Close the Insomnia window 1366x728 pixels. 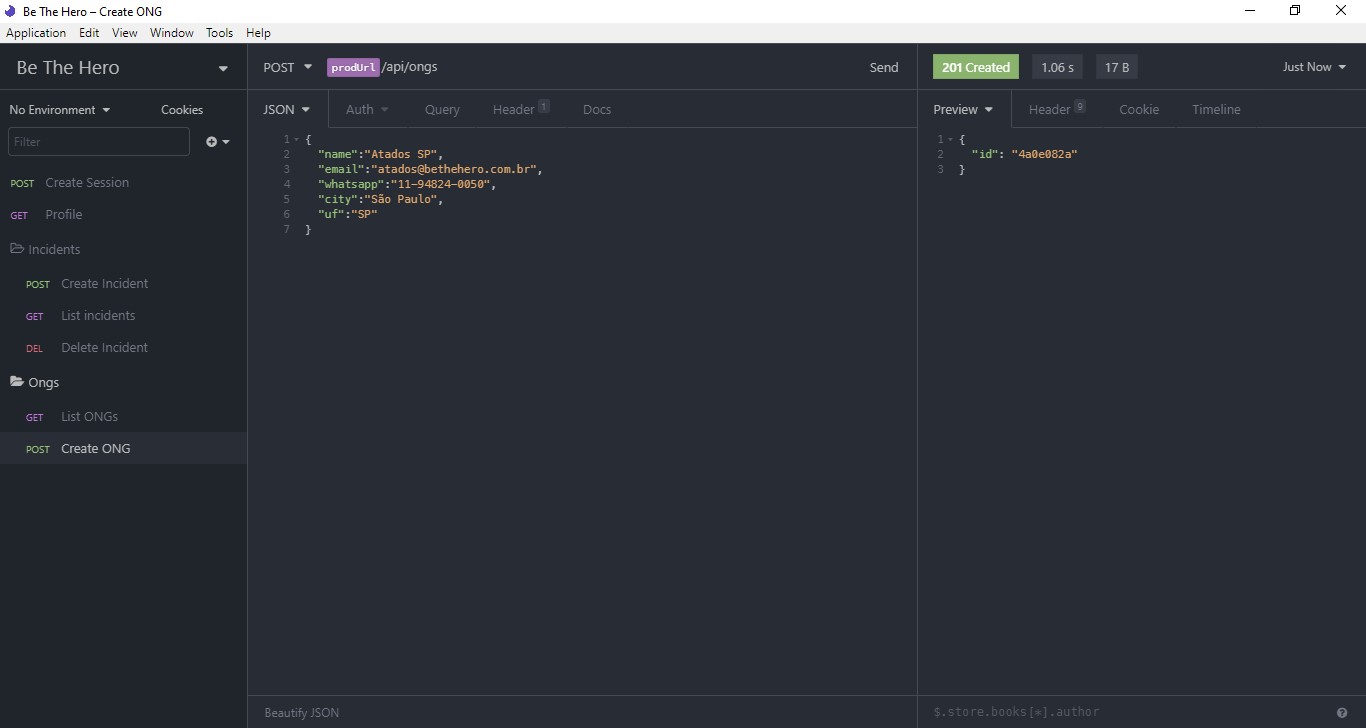coord(1342,11)
